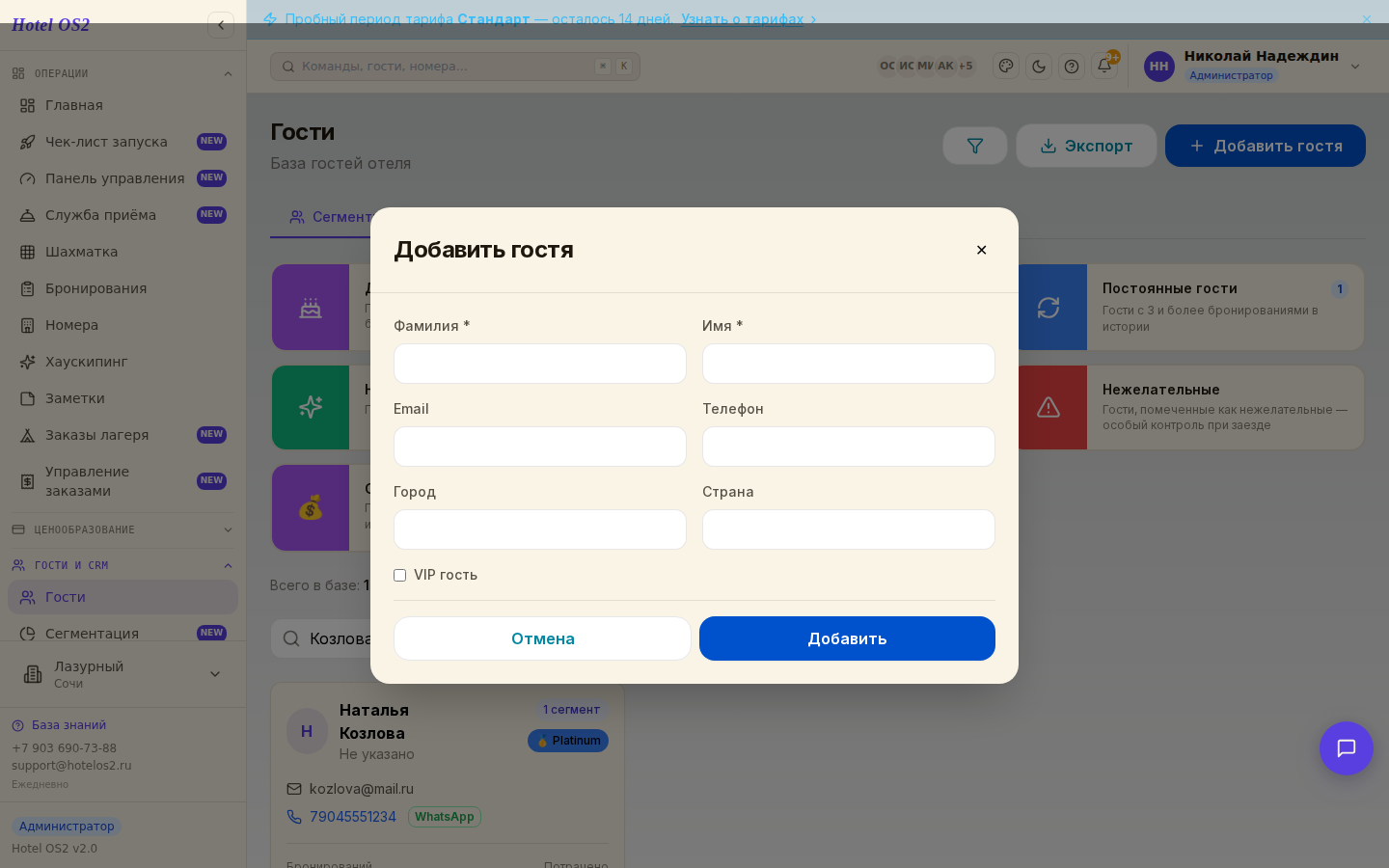
Task: Collapse the Гости и CRM section
Action: pos(123,565)
